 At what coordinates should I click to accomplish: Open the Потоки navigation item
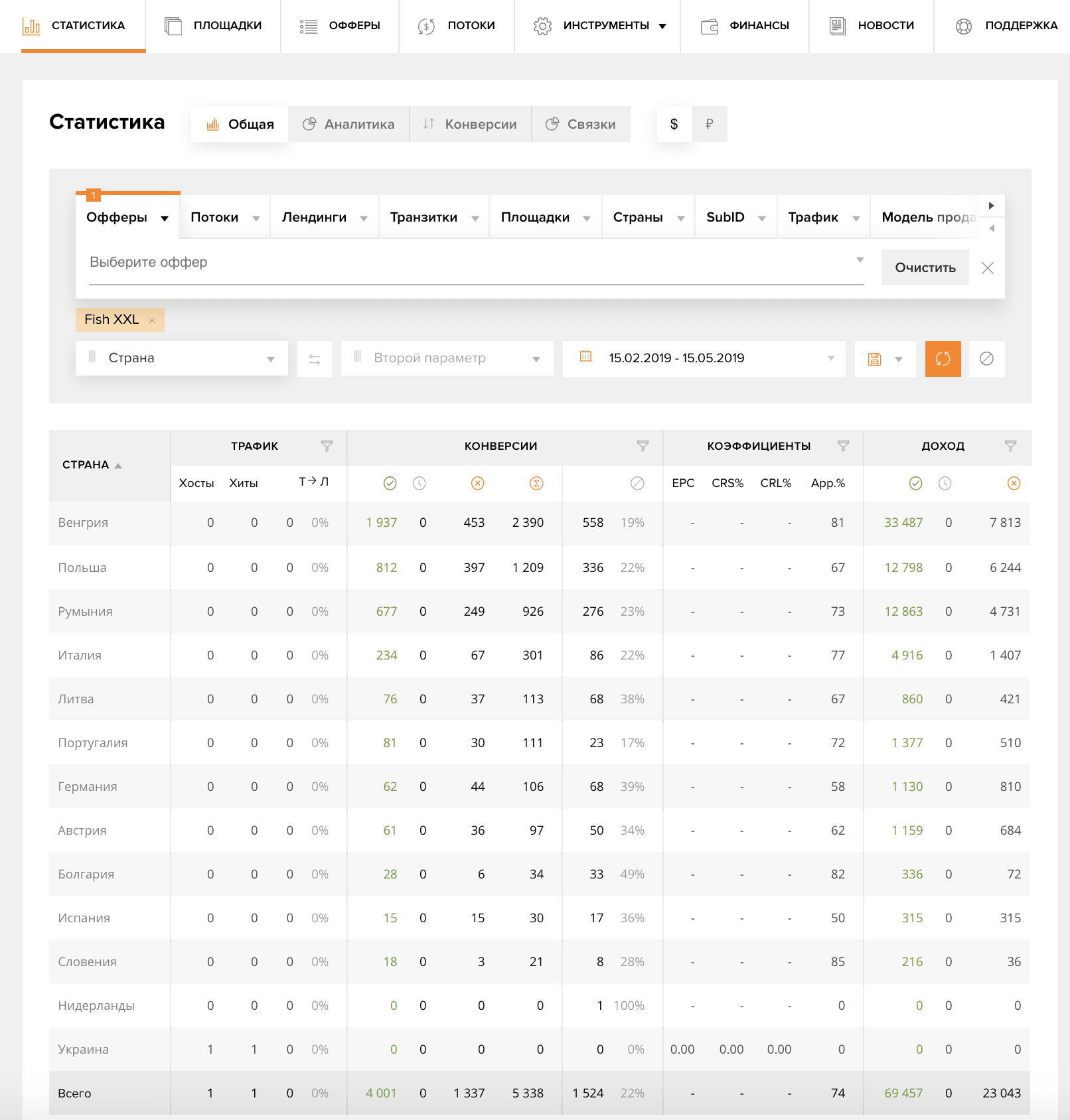pos(457,26)
